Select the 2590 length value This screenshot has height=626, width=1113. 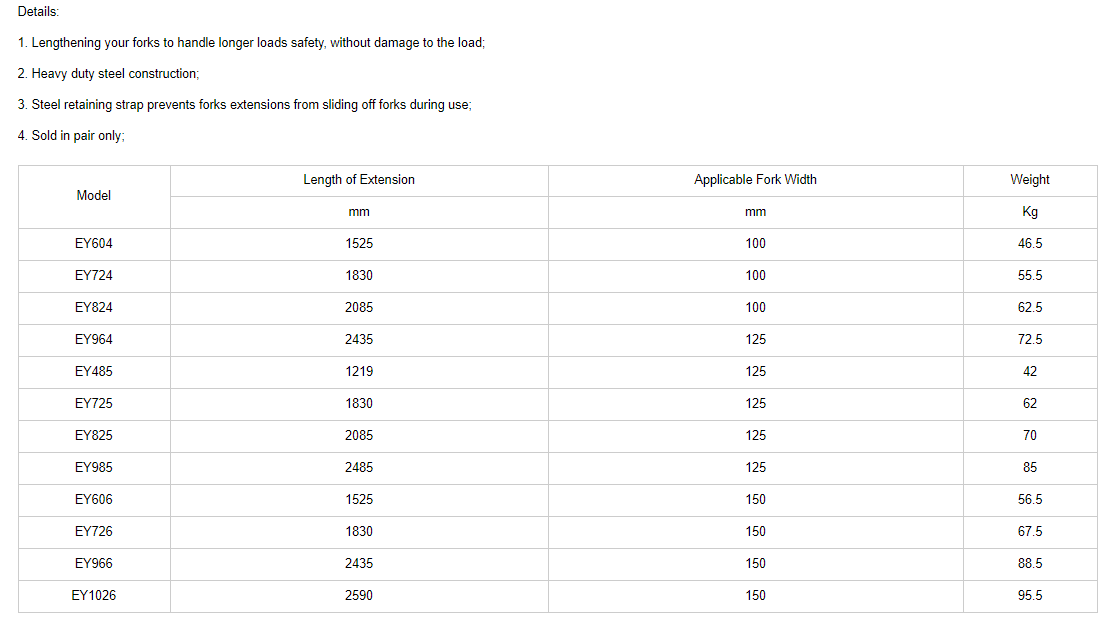pos(359,596)
